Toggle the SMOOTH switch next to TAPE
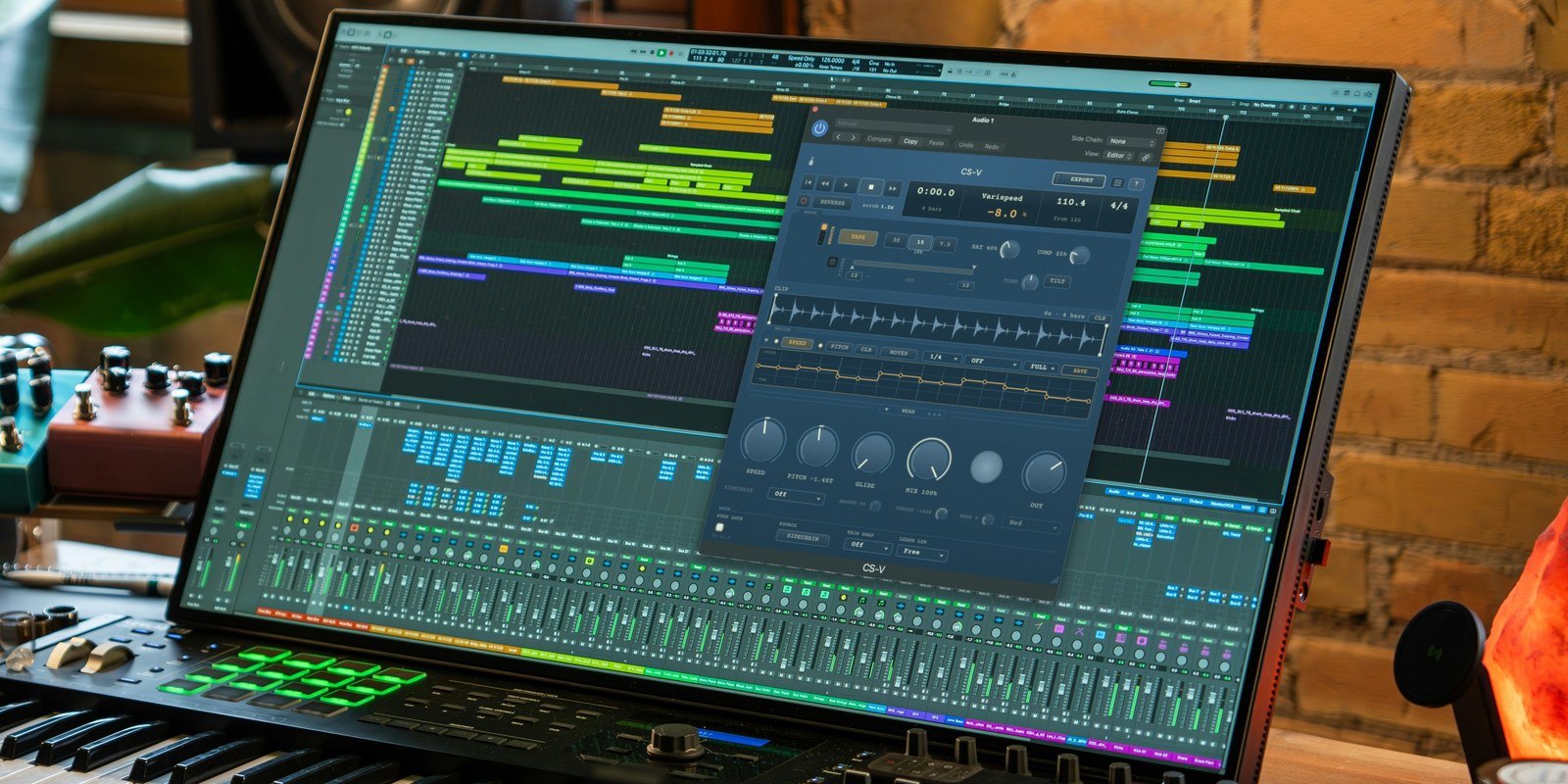Image resolution: width=1568 pixels, height=784 pixels. [822, 234]
